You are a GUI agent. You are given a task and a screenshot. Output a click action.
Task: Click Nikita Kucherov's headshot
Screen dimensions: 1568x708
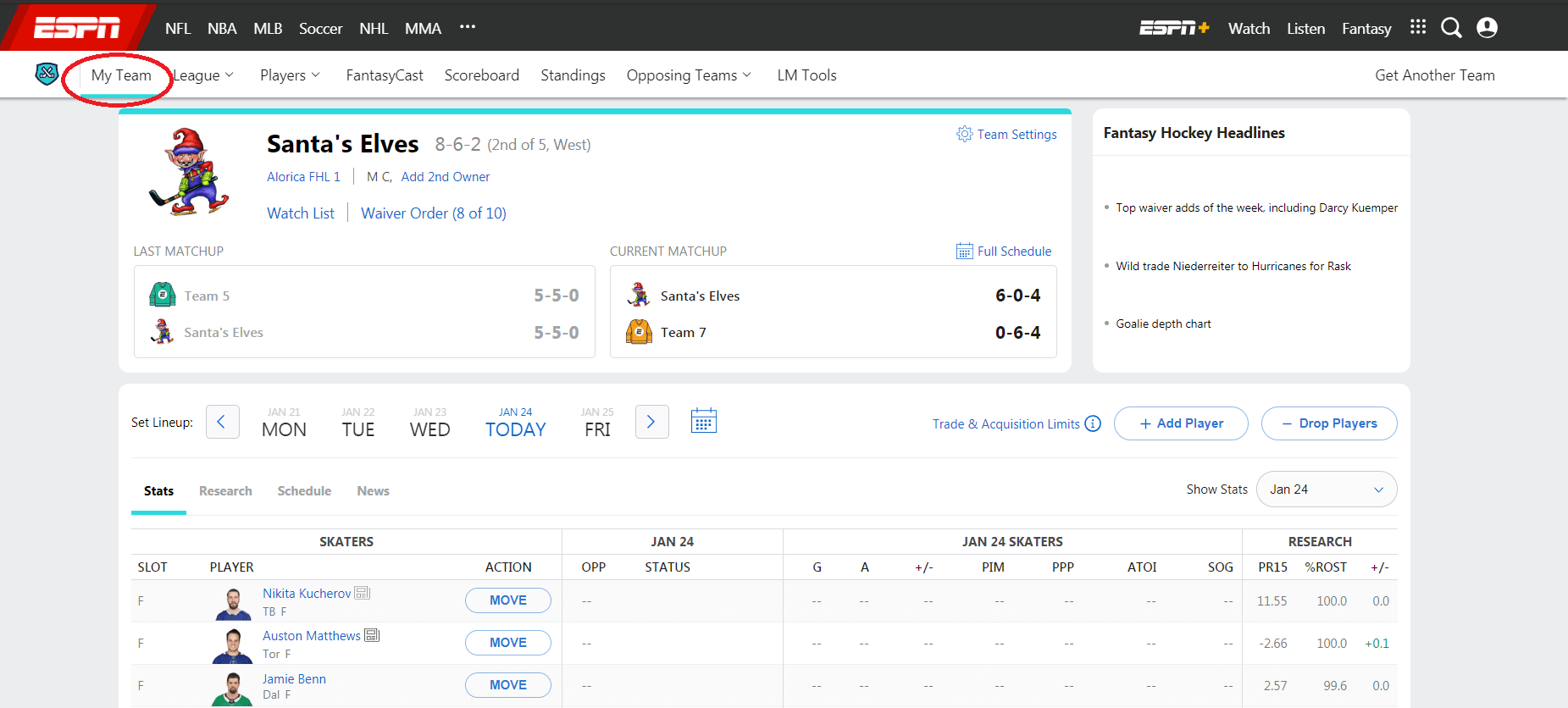[x=233, y=604]
